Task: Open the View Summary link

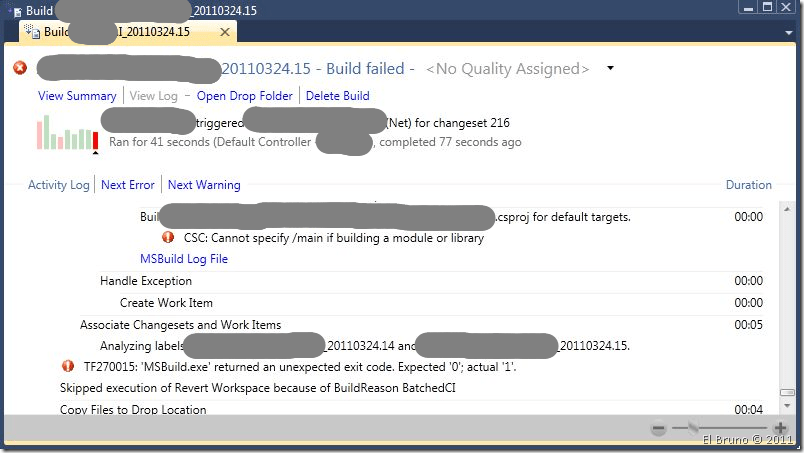Action: pyautogui.click(x=77, y=96)
